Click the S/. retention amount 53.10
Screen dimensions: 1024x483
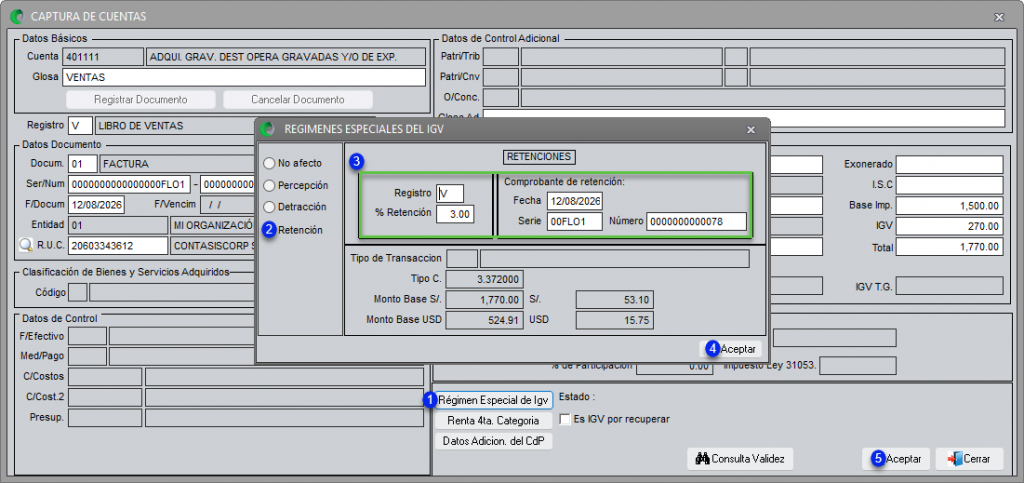(615, 300)
